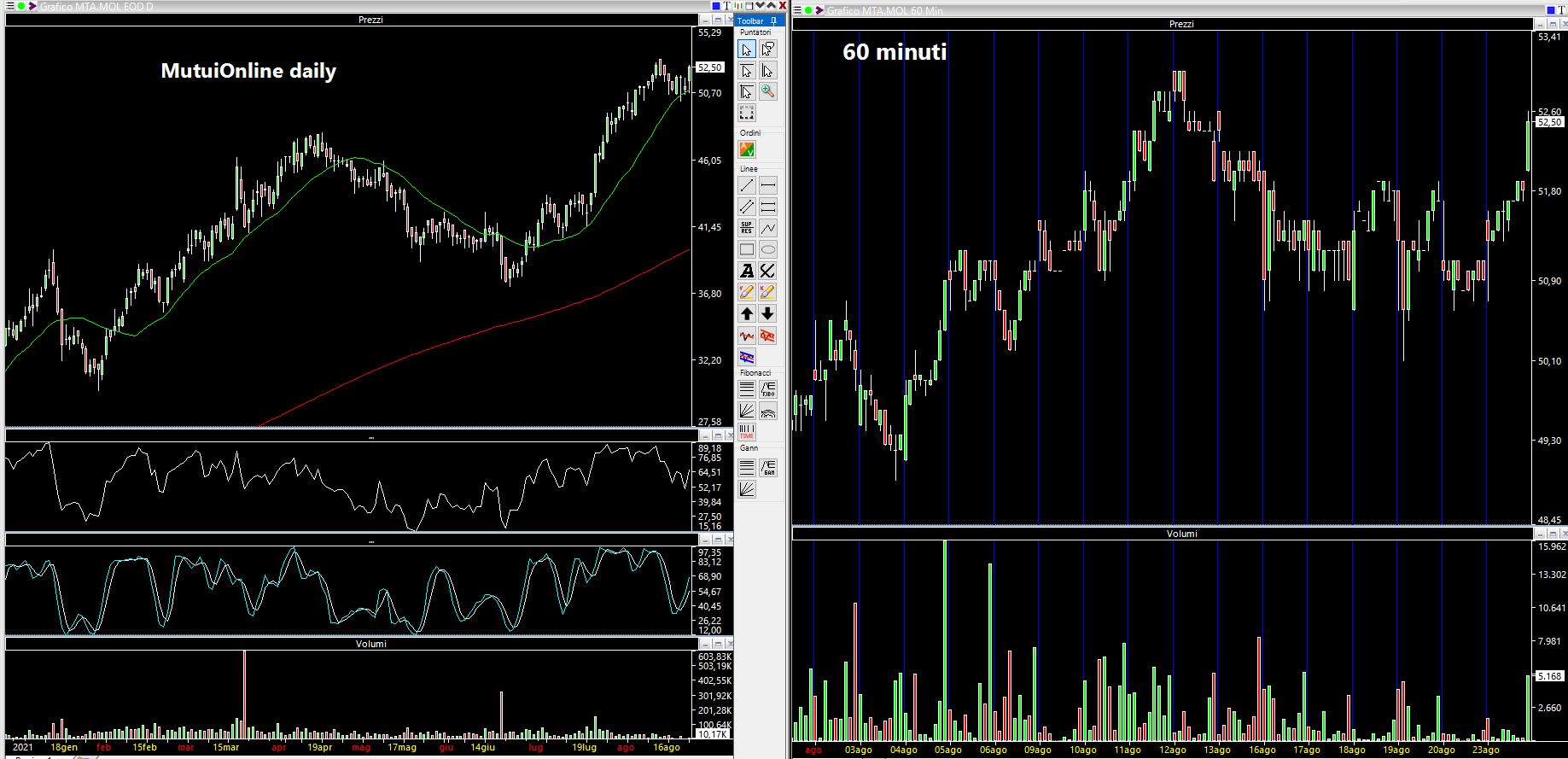Minimize the first oscillator panel
Viewport: 1568px width, 759px height.
705,437
